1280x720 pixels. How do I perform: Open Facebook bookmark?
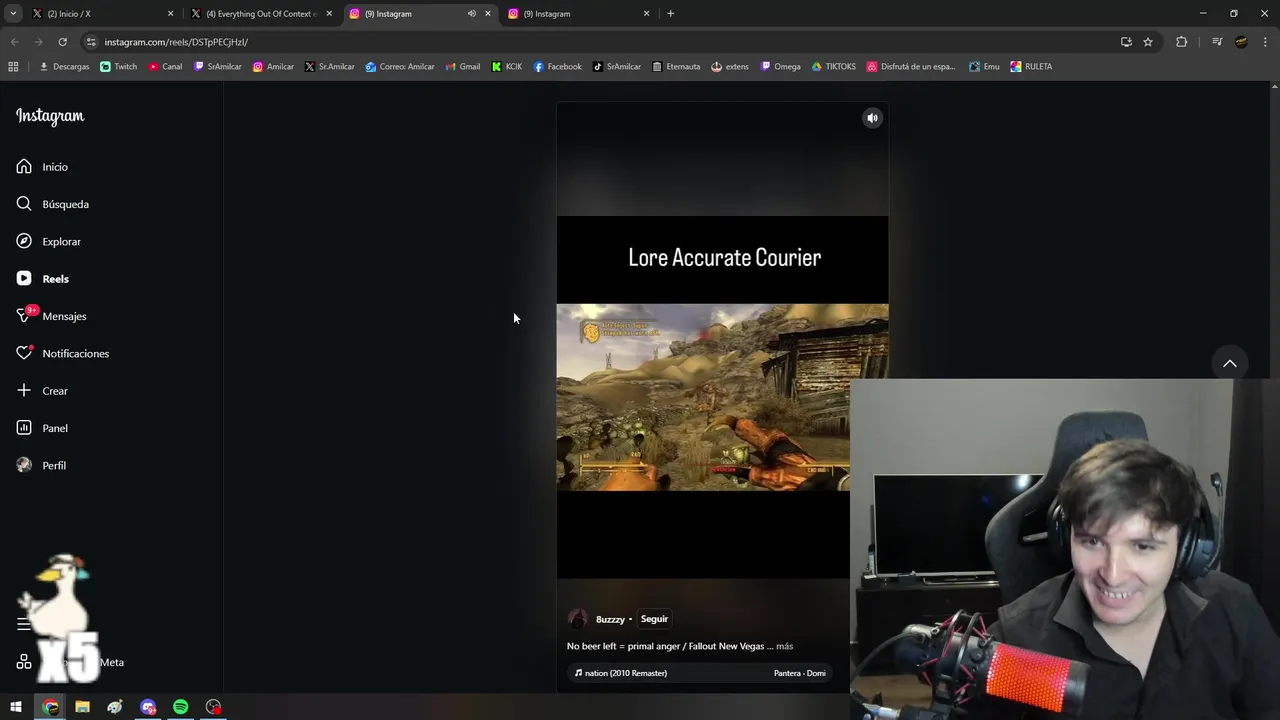557,67
